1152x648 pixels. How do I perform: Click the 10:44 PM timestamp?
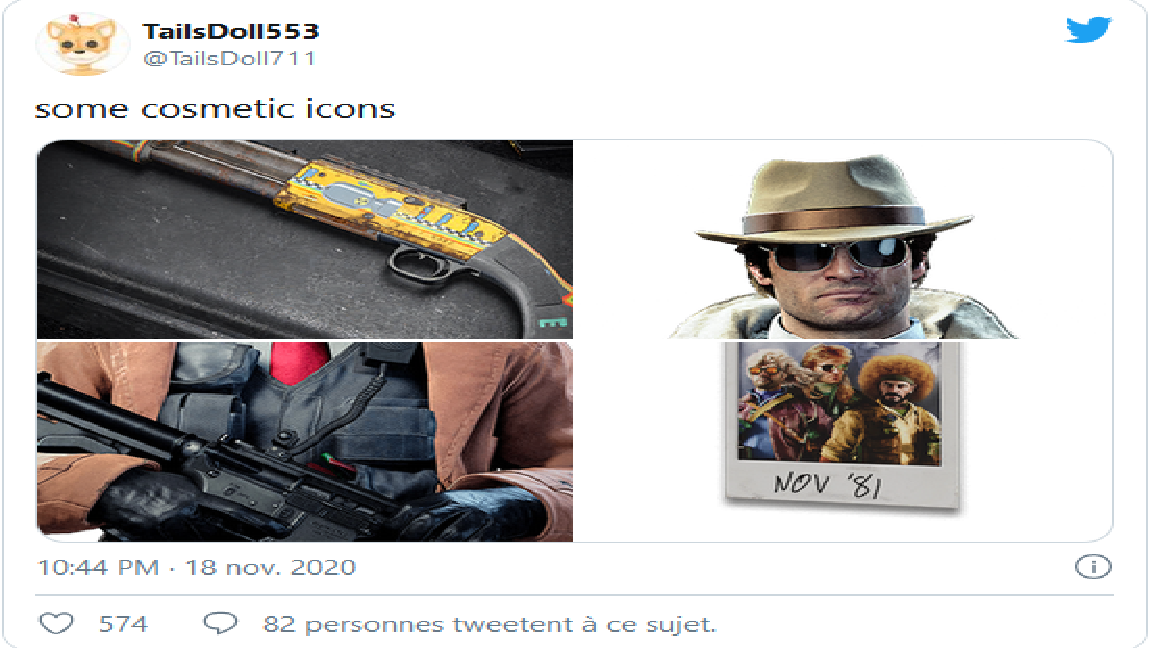click(x=98, y=567)
